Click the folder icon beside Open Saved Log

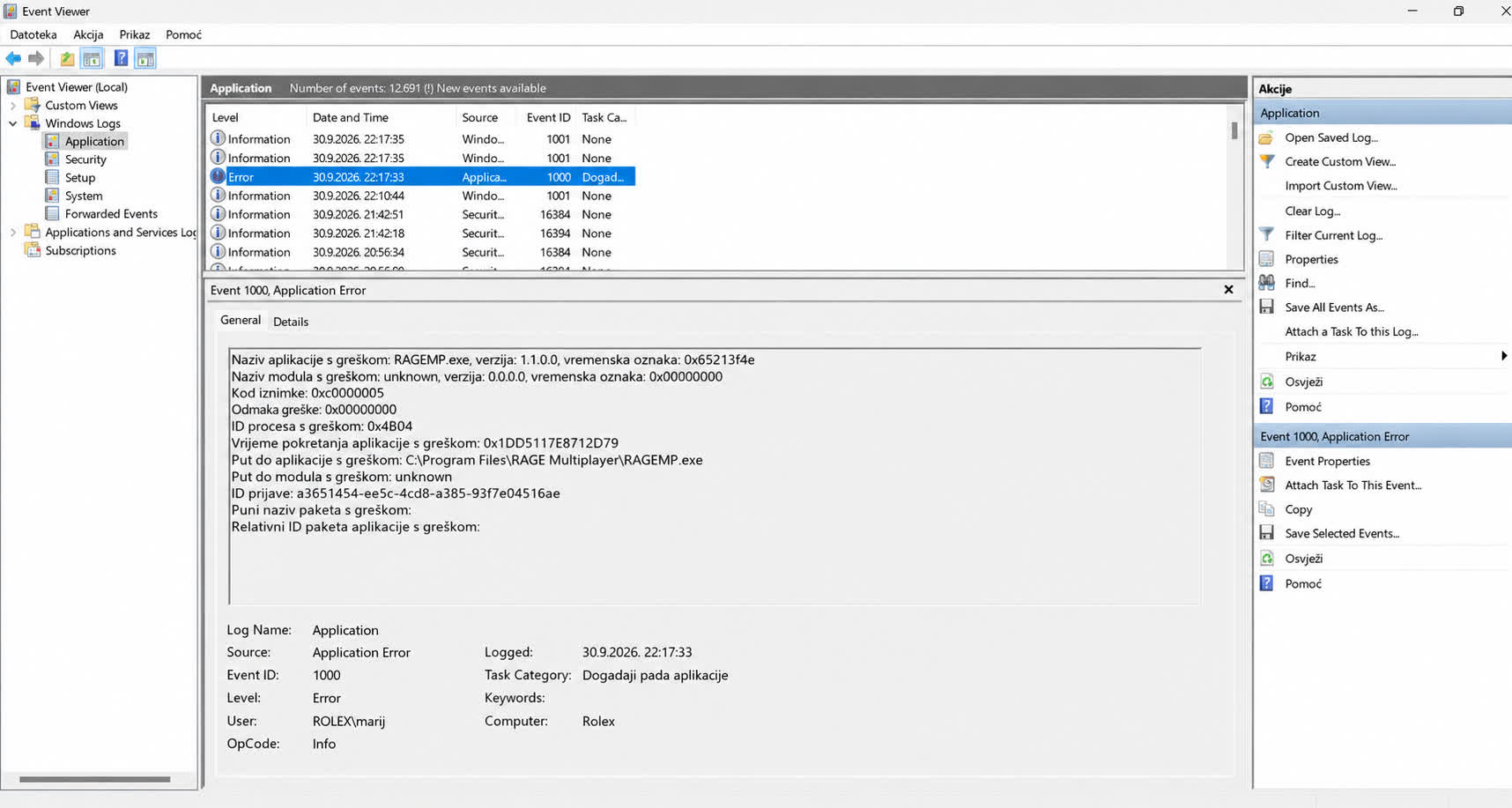coord(1267,137)
